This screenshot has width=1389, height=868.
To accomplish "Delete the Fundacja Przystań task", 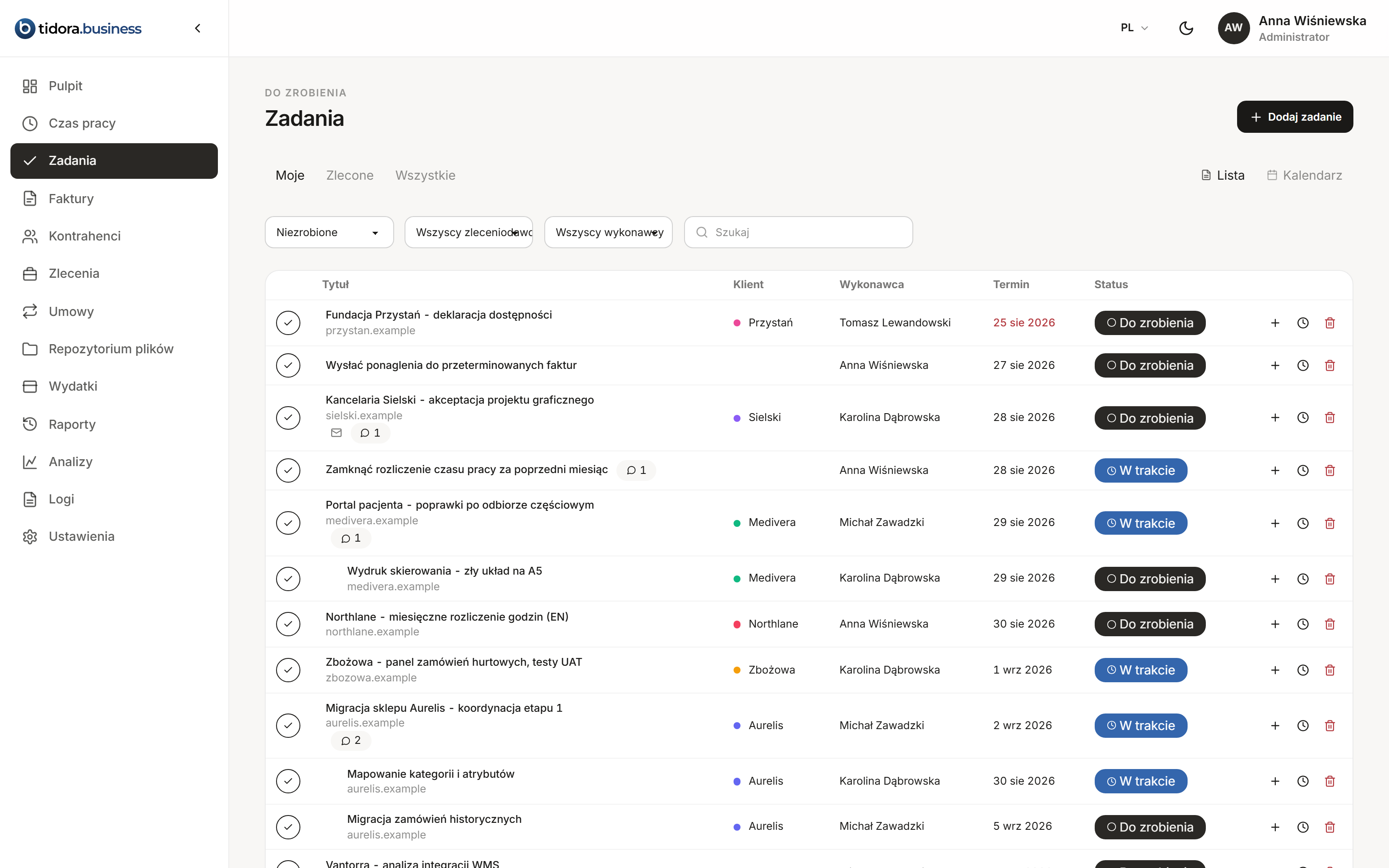I will click(x=1330, y=322).
